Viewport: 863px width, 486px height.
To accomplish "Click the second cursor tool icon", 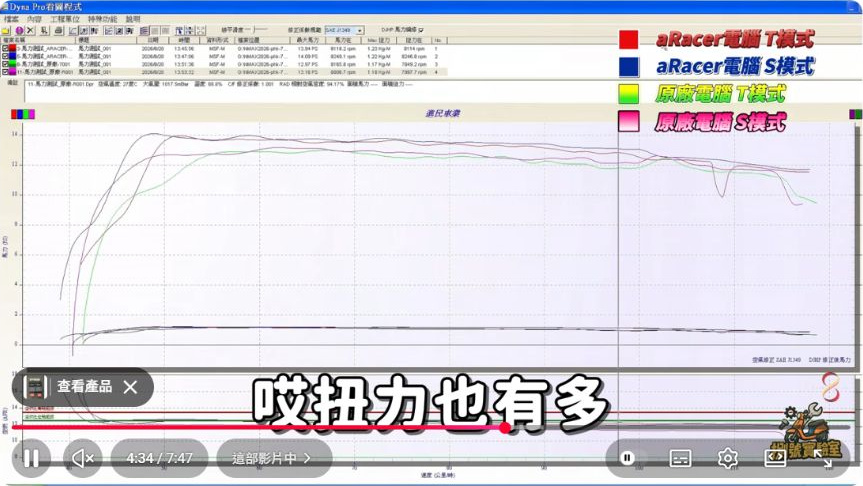I will pyautogui.click(x=190, y=31).
